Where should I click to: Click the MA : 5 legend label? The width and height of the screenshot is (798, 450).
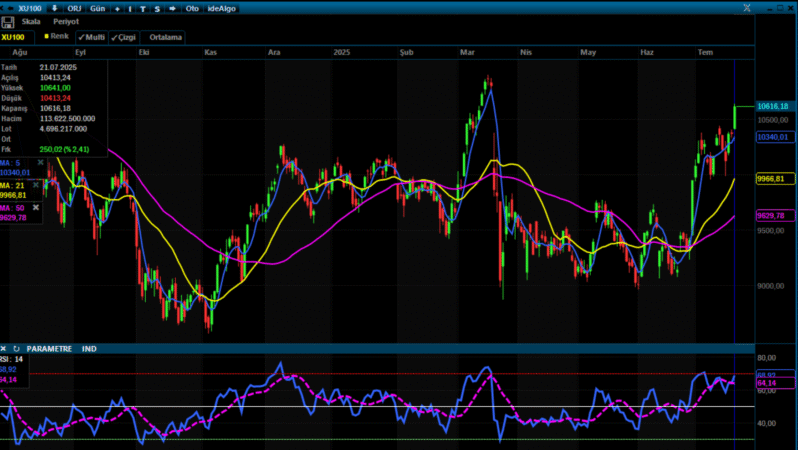click(x=10, y=163)
